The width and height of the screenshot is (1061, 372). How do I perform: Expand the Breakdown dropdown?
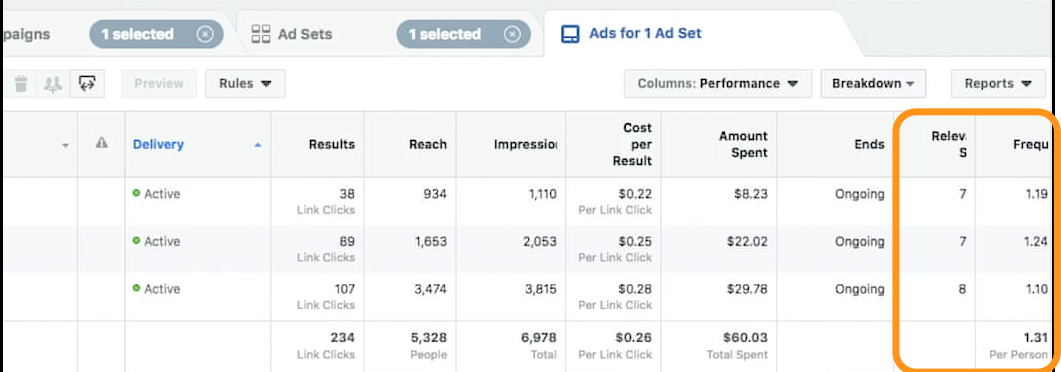tap(873, 84)
